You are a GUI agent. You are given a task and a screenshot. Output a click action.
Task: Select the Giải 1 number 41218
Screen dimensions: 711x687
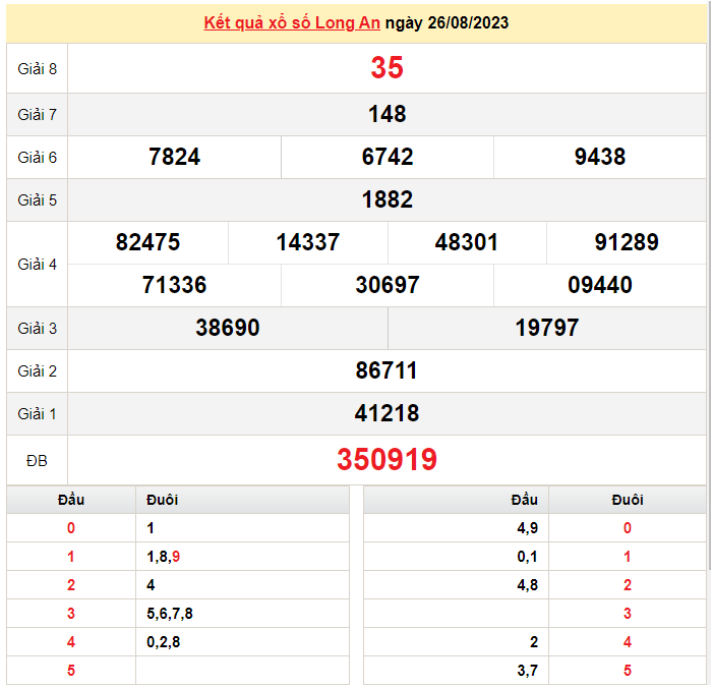[x=387, y=413]
